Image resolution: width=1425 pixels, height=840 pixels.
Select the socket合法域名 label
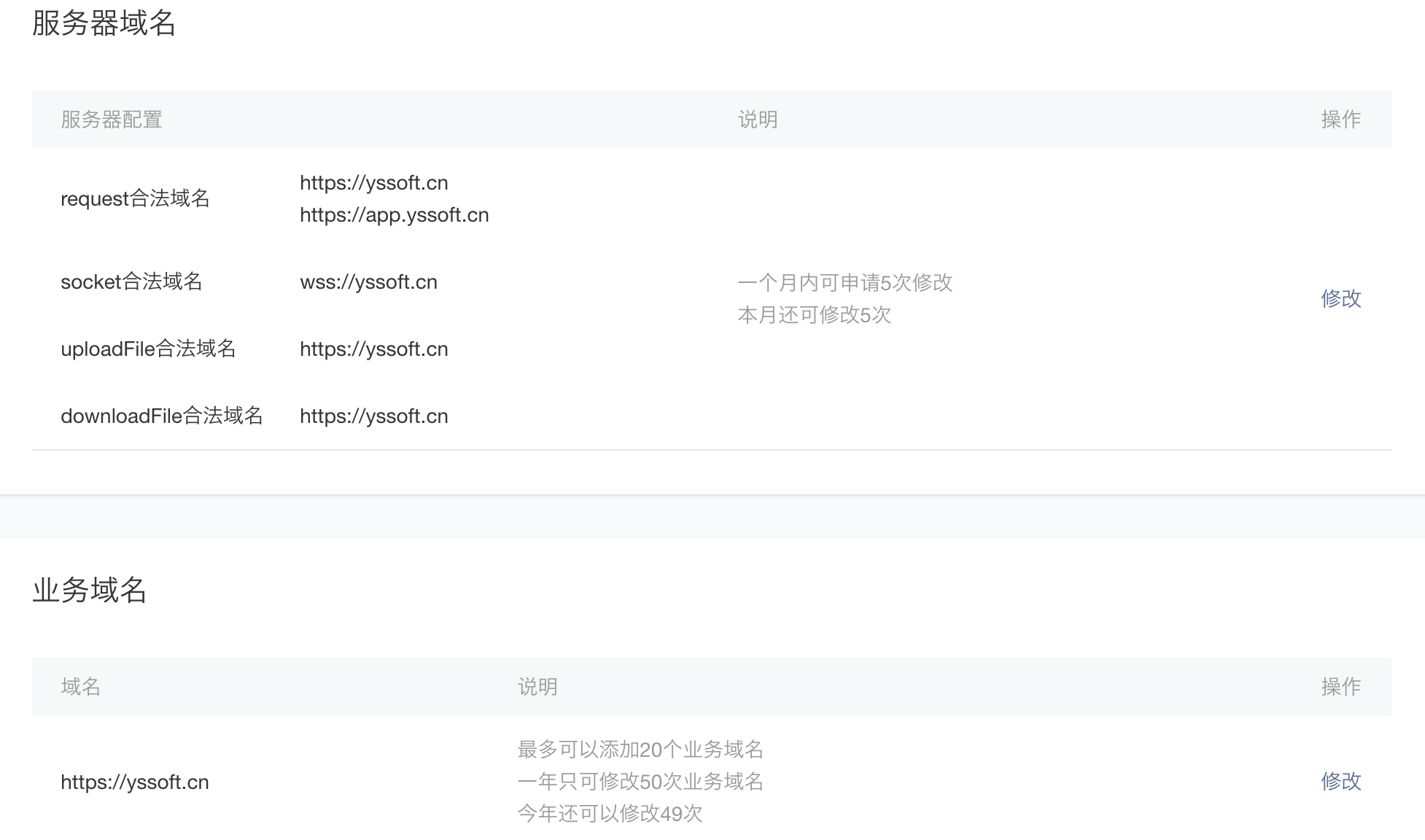pos(131,281)
